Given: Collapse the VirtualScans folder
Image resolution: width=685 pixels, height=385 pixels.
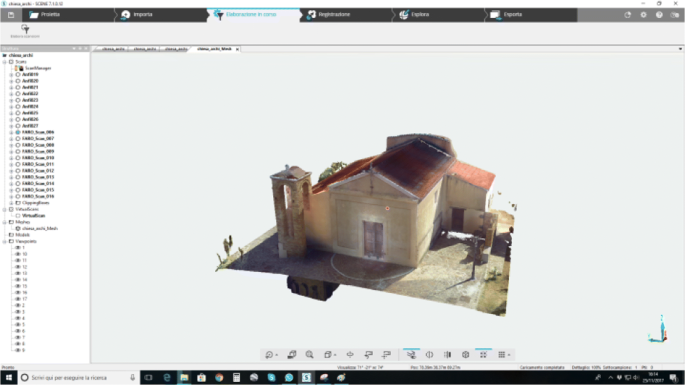Looking at the screenshot, I should [x=5, y=210].
